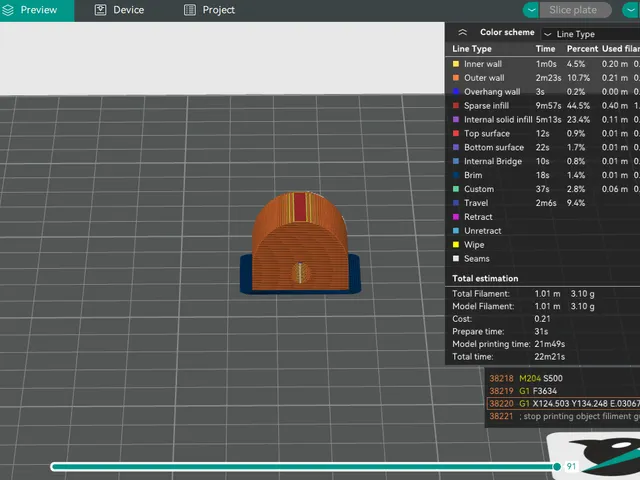Click the Percent column header
The image size is (640, 480).
[582, 49]
